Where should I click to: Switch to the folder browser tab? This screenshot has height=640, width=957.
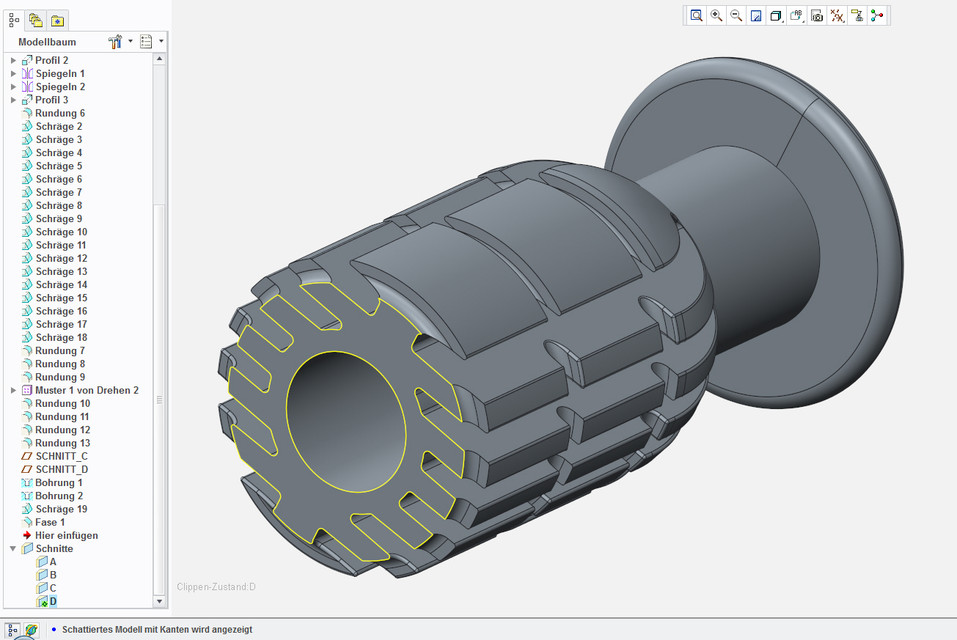click(36, 19)
